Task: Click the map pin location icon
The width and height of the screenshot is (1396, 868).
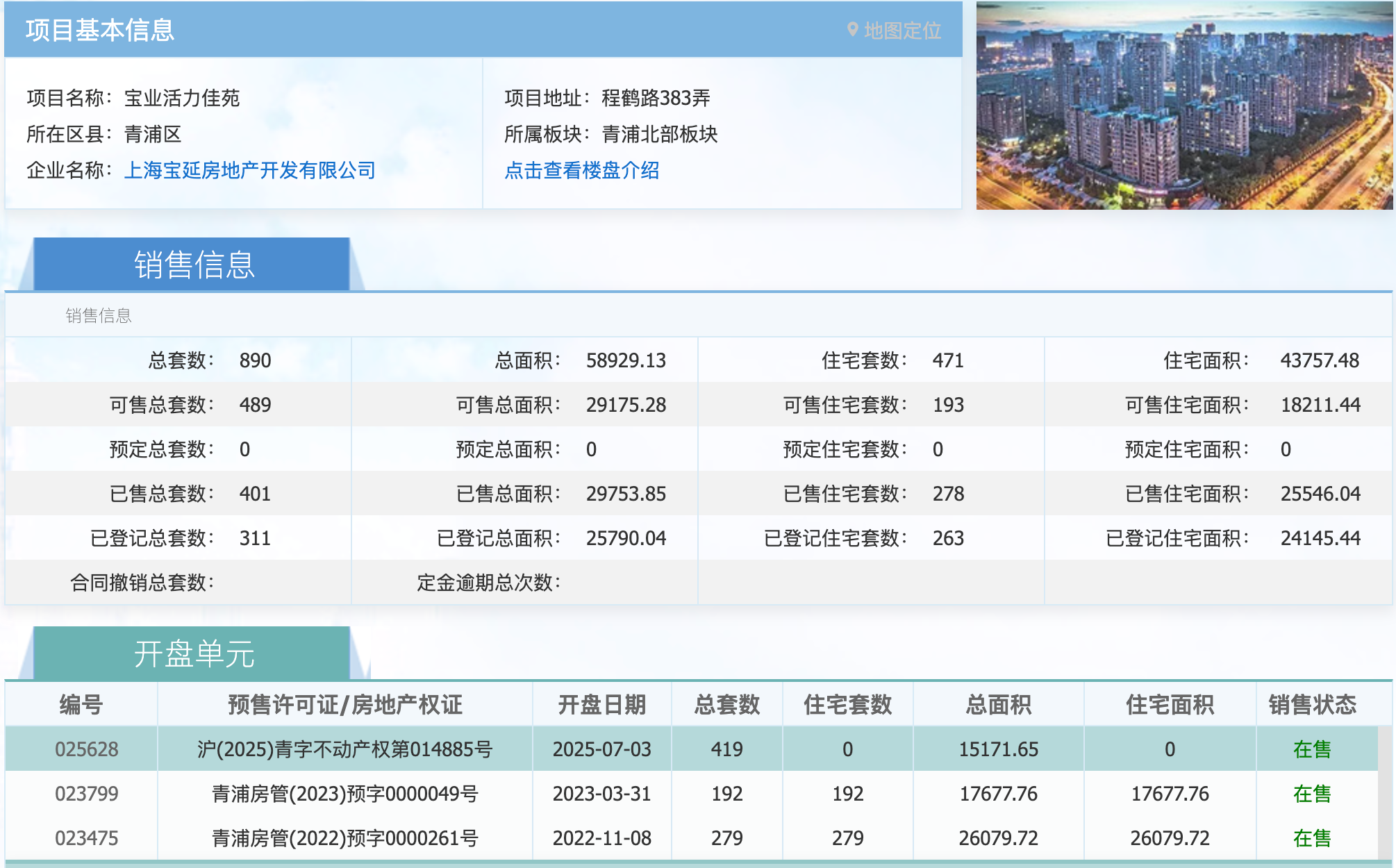Action: pyautogui.click(x=853, y=30)
